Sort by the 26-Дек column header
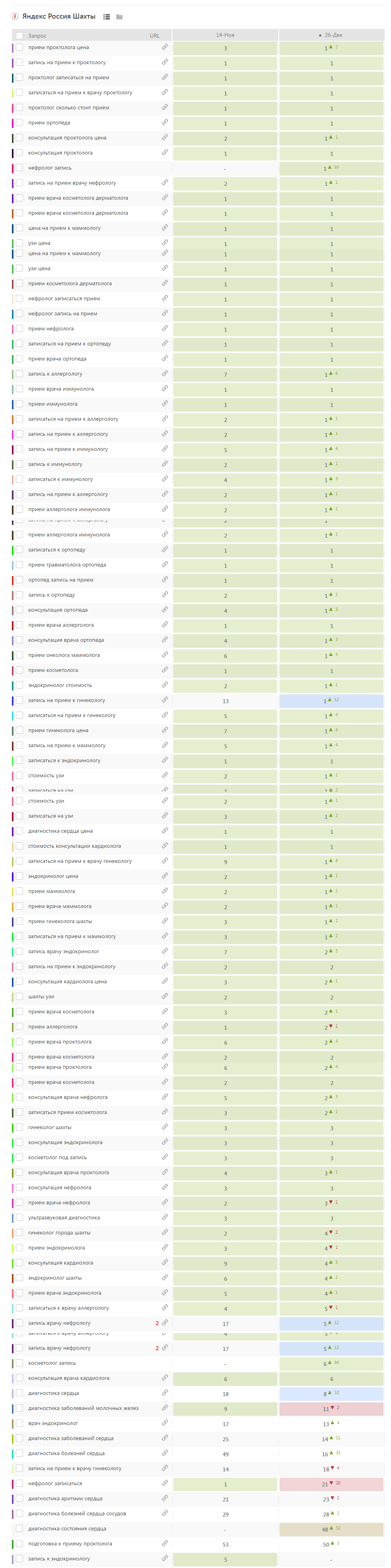Viewport: 391px width, 1568px height. click(331, 35)
